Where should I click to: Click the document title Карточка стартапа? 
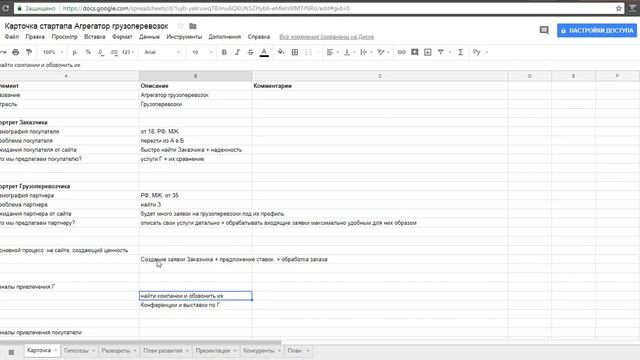click(86, 26)
